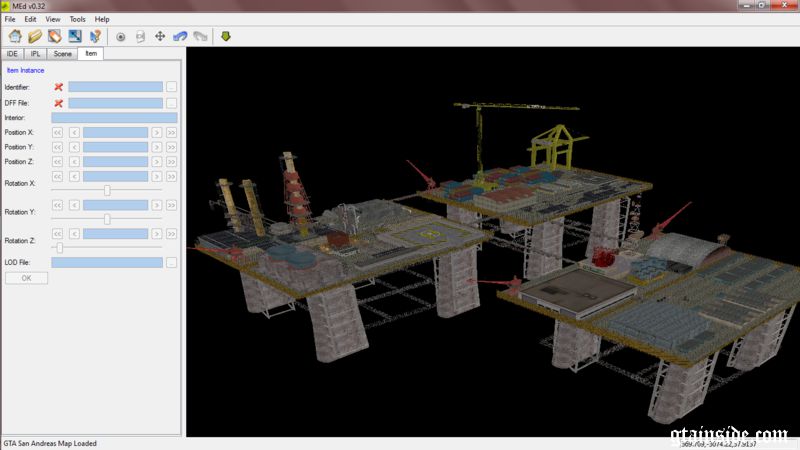Click Rotation X small increase > button
Screen dimensions: 800x450
tap(157, 177)
